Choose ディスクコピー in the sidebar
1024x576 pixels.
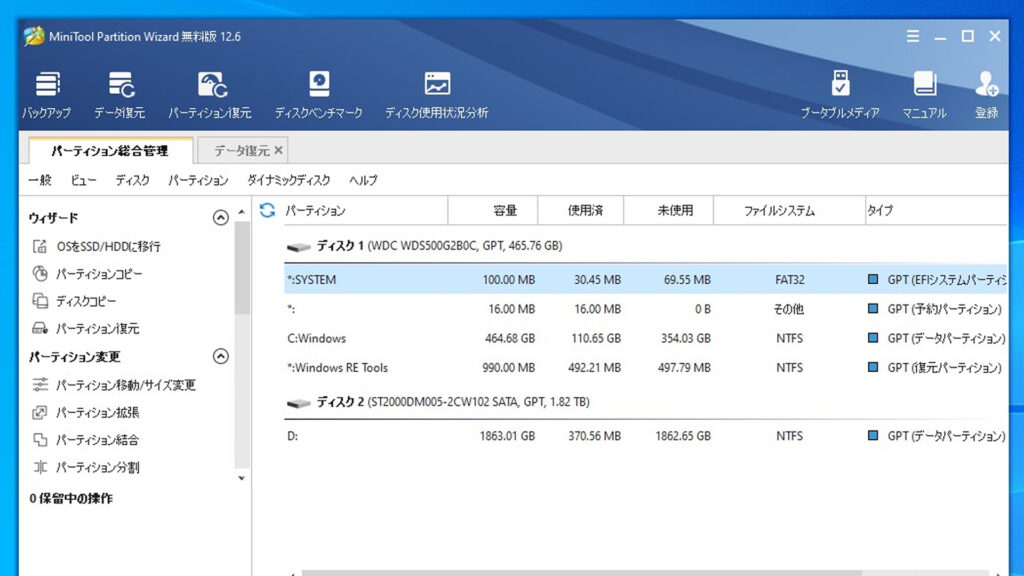coord(74,301)
